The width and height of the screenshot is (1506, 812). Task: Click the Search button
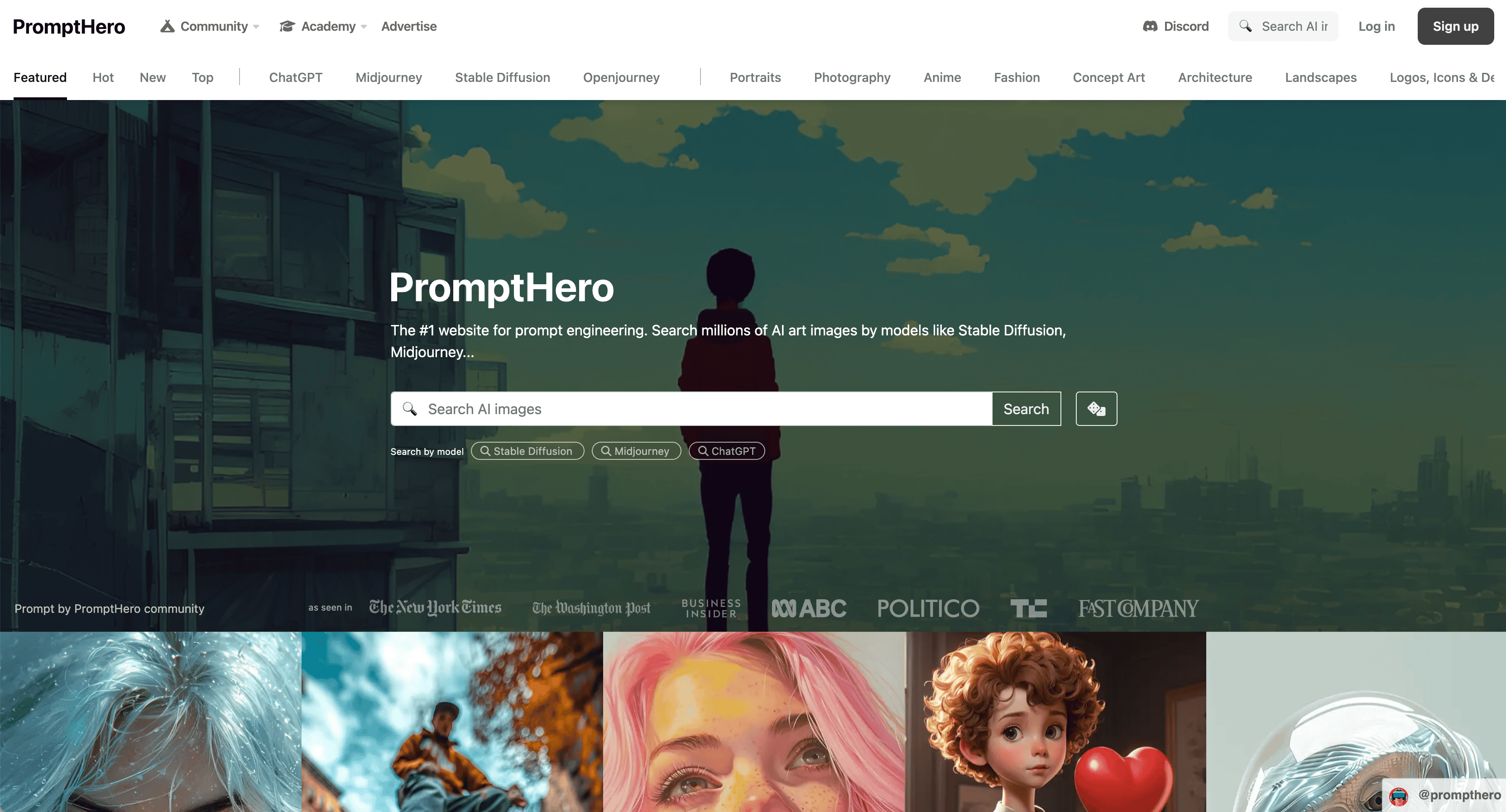pyautogui.click(x=1026, y=409)
